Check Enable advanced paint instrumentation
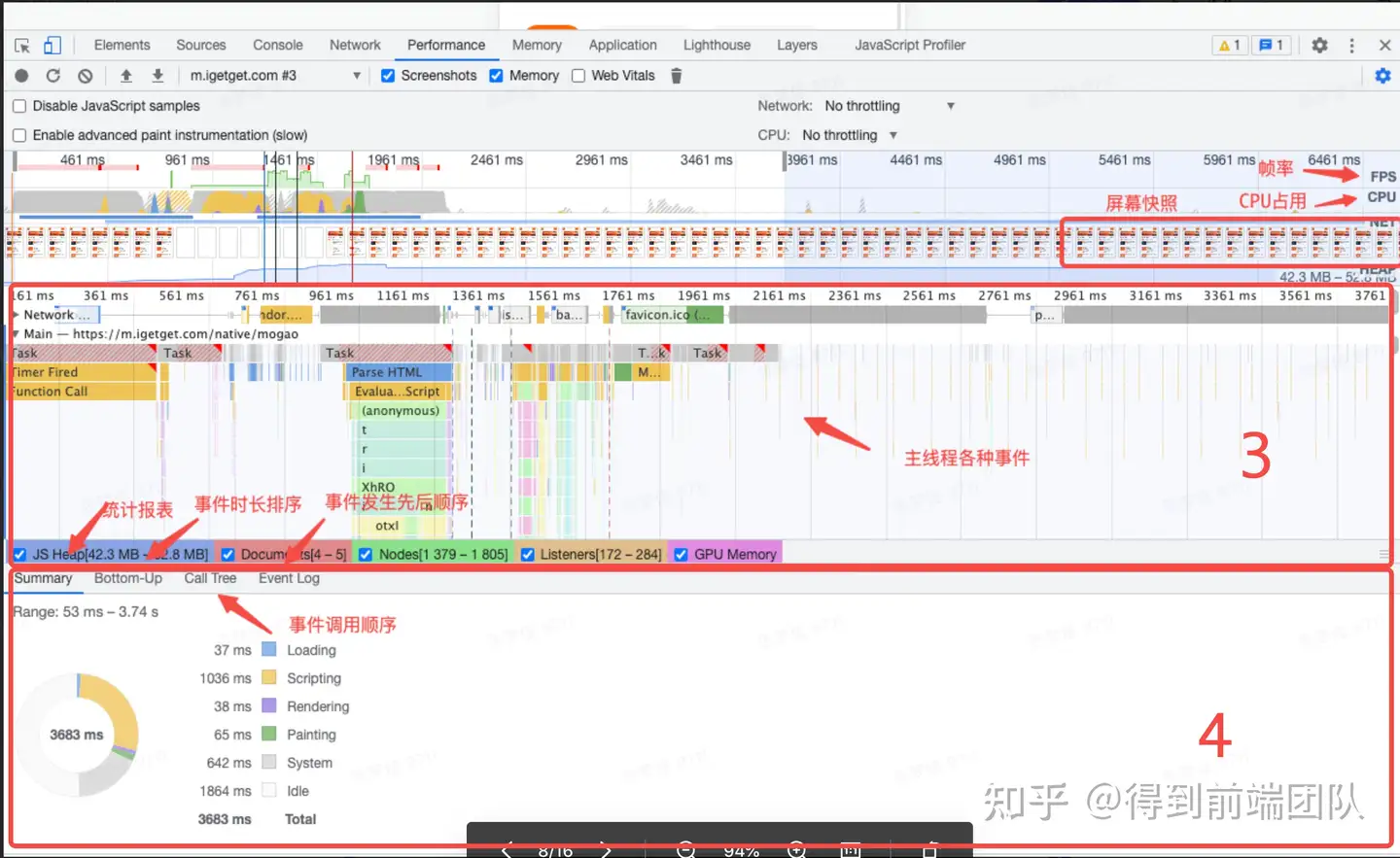This screenshot has height=858, width=1400. 19,135
